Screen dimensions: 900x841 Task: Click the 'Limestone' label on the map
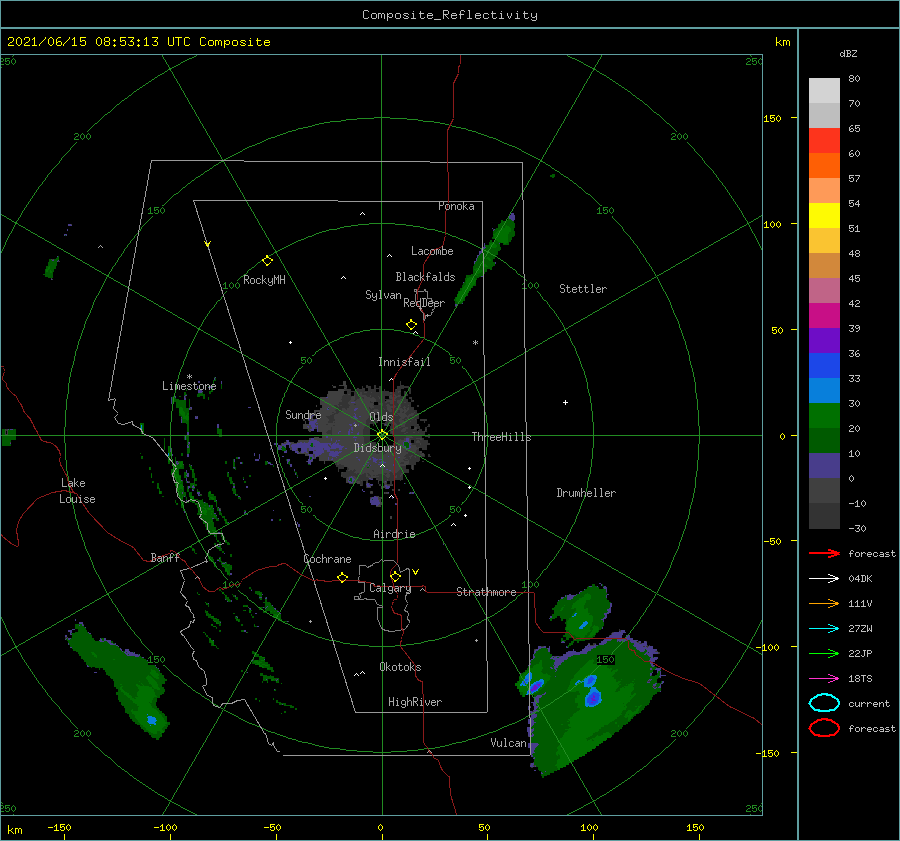click(189, 386)
